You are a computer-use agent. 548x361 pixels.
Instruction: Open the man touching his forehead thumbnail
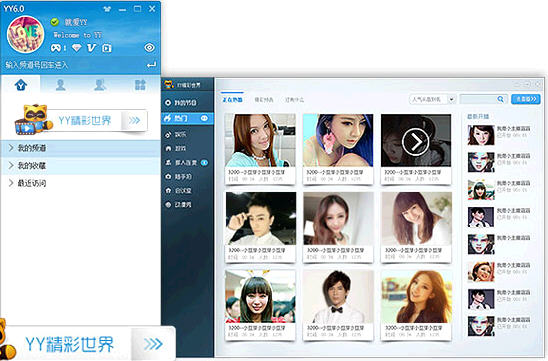point(261,218)
